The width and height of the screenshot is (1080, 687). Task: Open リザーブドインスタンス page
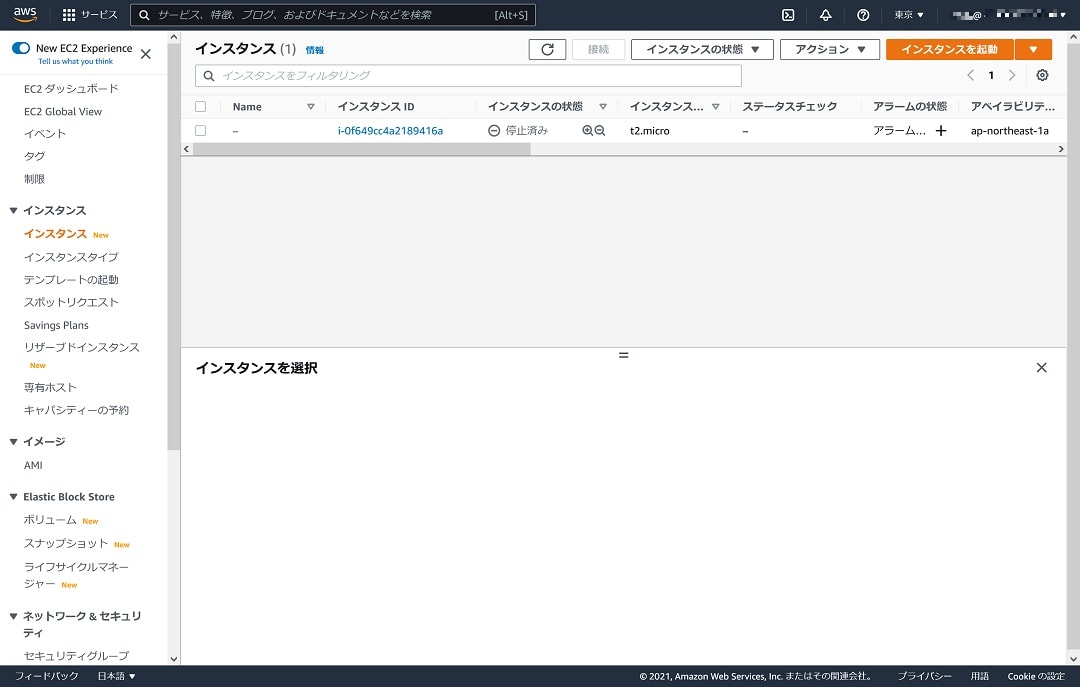(x=81, y=347)
